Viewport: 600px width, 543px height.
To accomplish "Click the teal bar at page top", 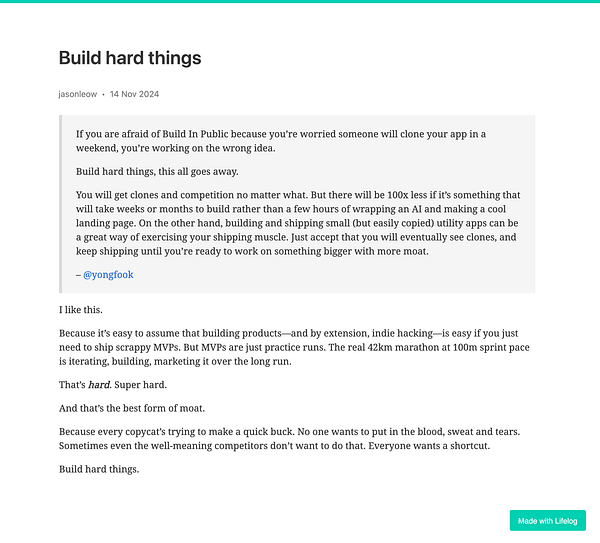I will coord(300,1).
